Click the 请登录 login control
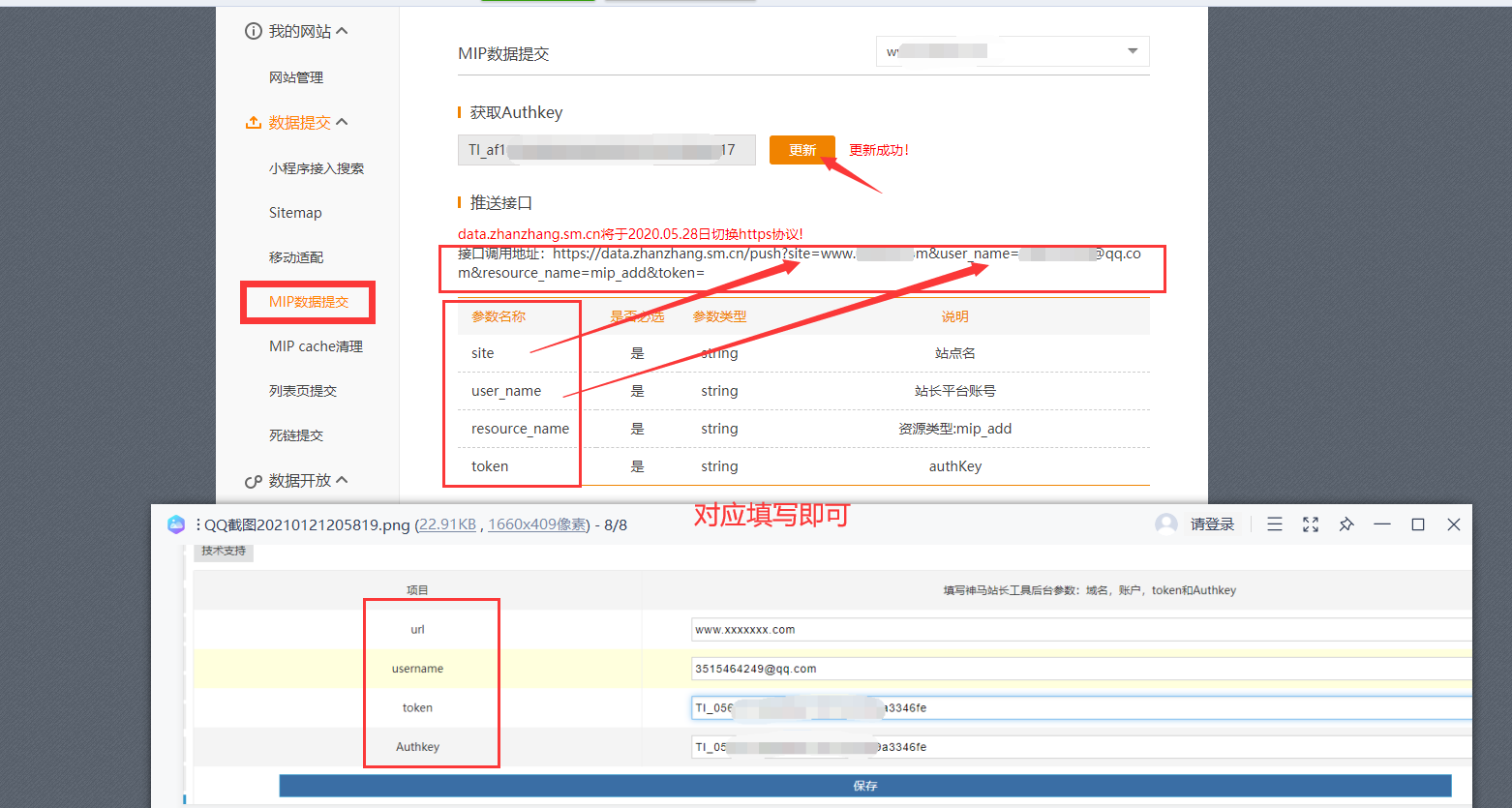Screen dimensions: 1512x808 click(x=1210, y=524)
